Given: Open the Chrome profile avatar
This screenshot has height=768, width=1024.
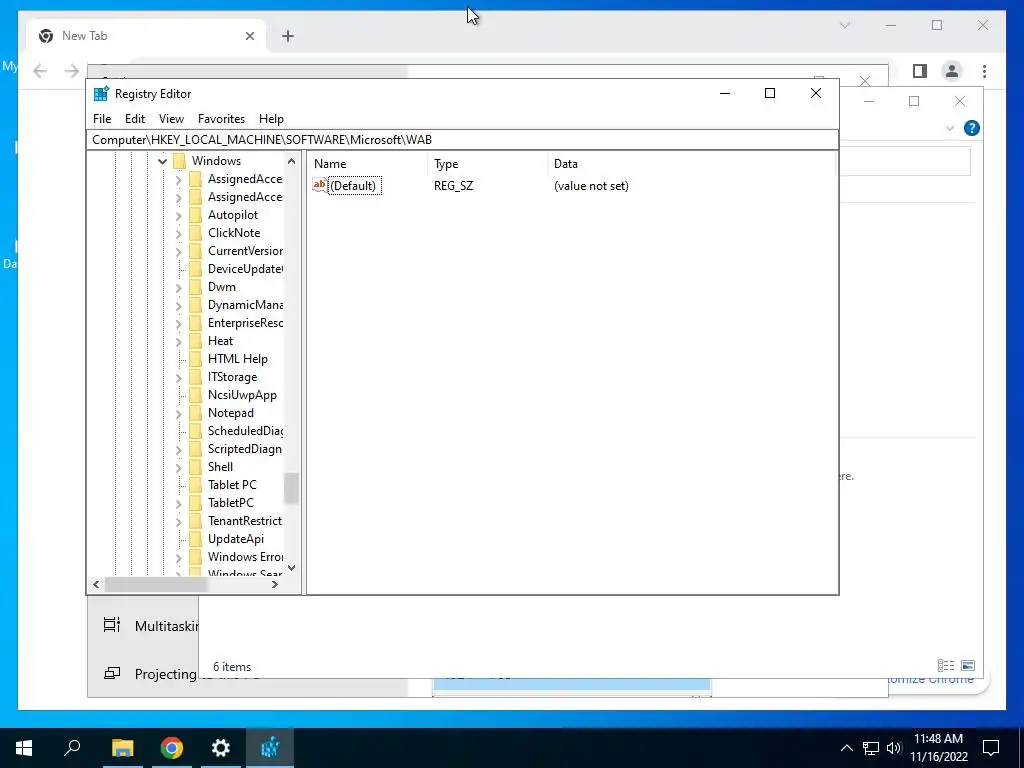Looking at the screenshot, I should (x=952, y=71).
